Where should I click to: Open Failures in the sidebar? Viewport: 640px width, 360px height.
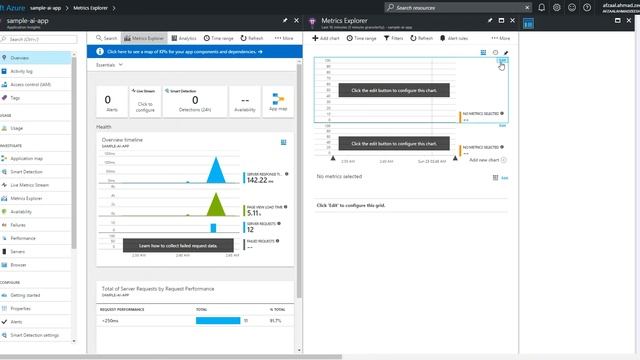tap(36, 225)
